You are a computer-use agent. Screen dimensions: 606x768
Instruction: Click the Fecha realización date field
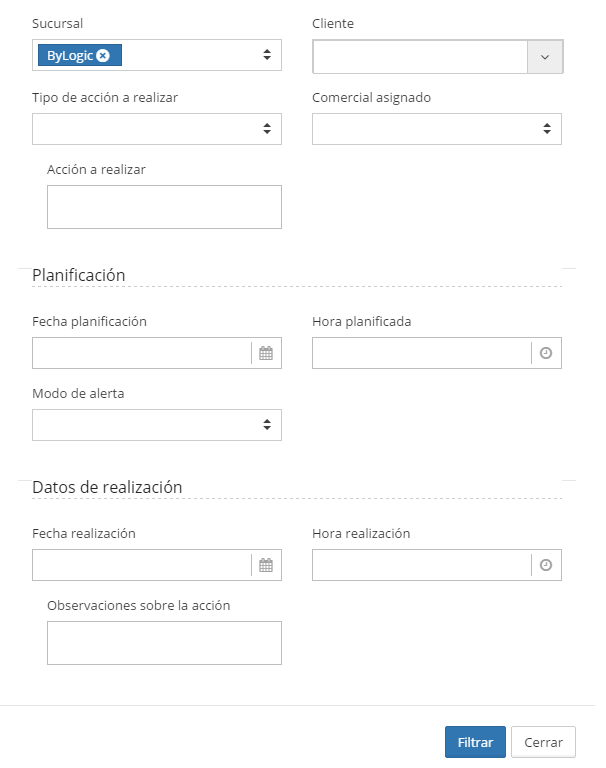pos(141,565)
